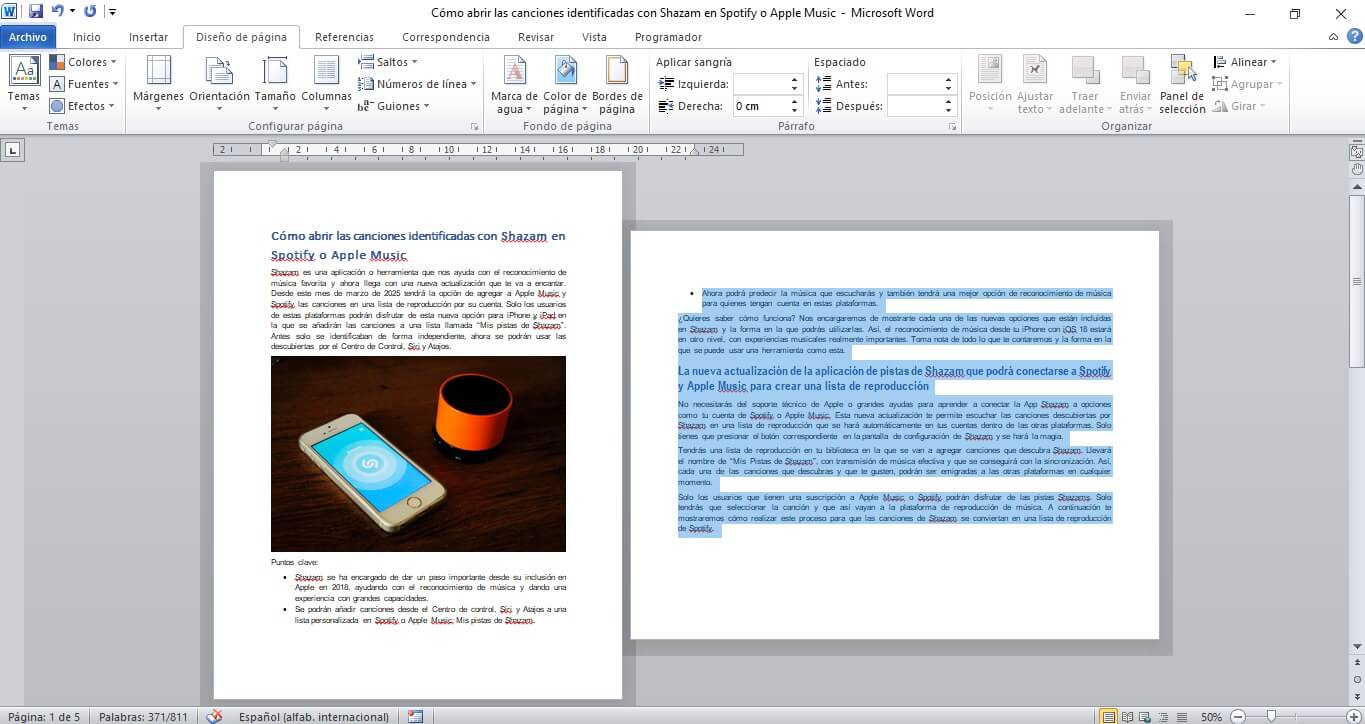Open the Párrafo dialog launcher
Screen dimensions: 1365x724
pos(954,127)
